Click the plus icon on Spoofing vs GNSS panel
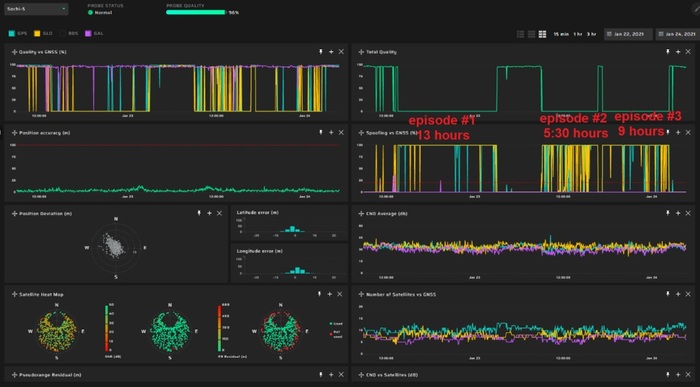 click(x=678, y=133)
